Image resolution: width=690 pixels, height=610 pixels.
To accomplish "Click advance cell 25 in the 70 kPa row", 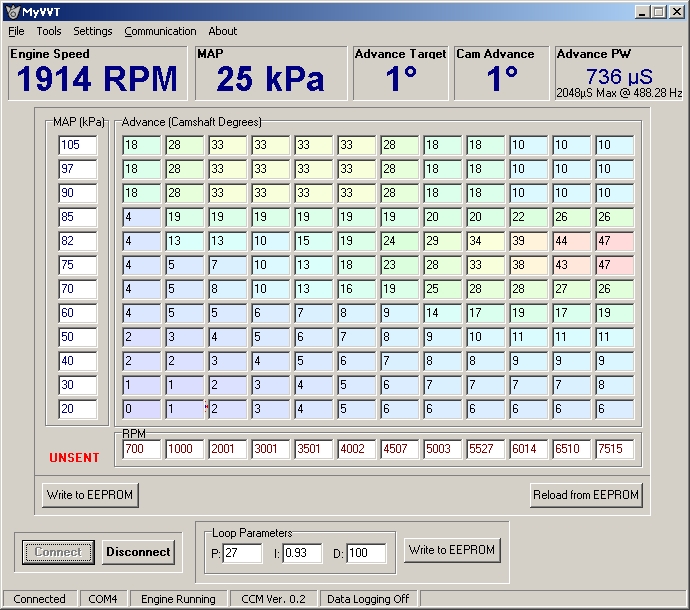I will pyautogui.click(x=443, y=289).
